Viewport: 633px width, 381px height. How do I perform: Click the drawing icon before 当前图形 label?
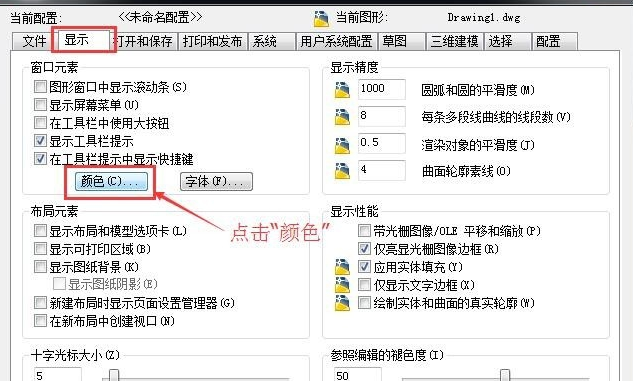click(x=321, y=19)
